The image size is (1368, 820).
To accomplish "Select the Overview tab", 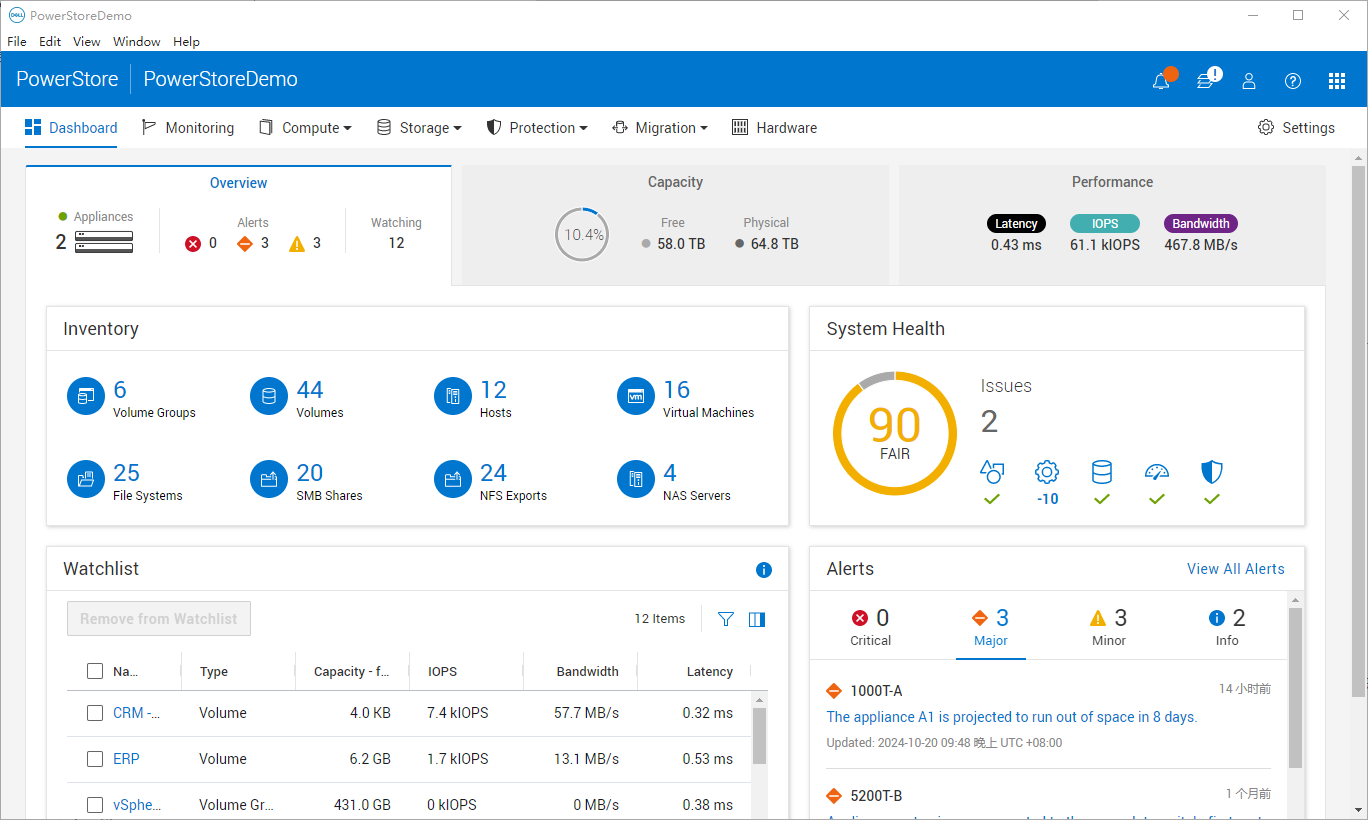I will tap(238, 225).
